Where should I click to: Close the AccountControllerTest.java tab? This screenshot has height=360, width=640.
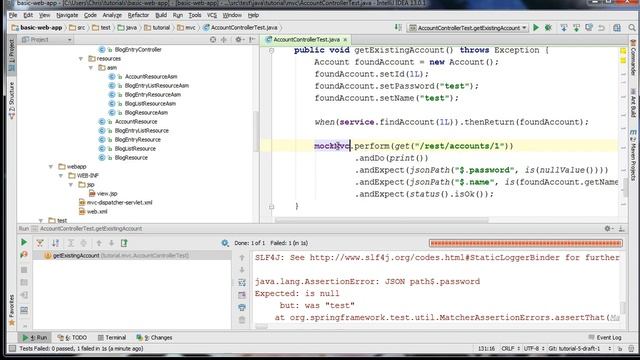(345, 40)
